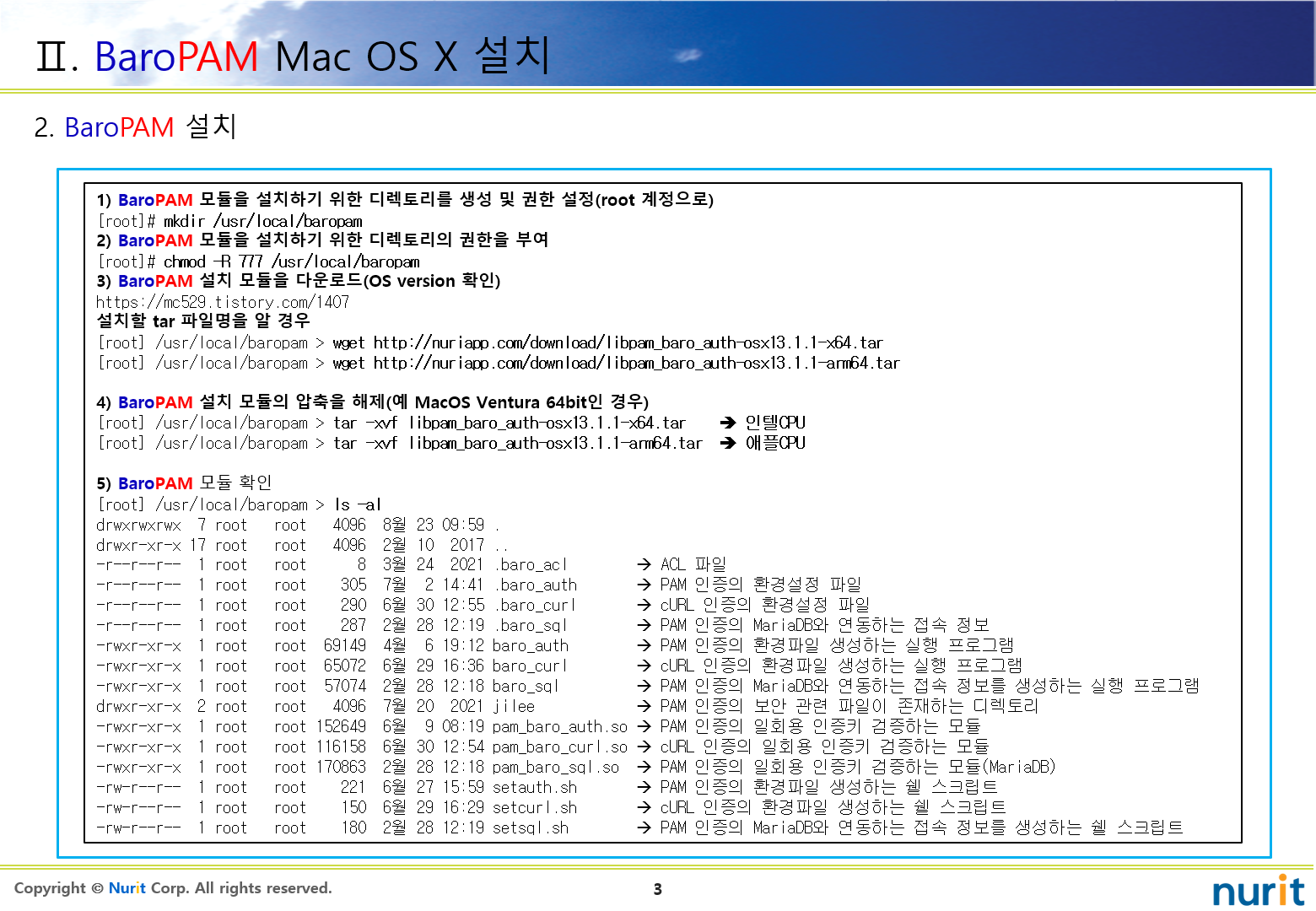Select the tar -xvf arm64.tar command line

400,443
